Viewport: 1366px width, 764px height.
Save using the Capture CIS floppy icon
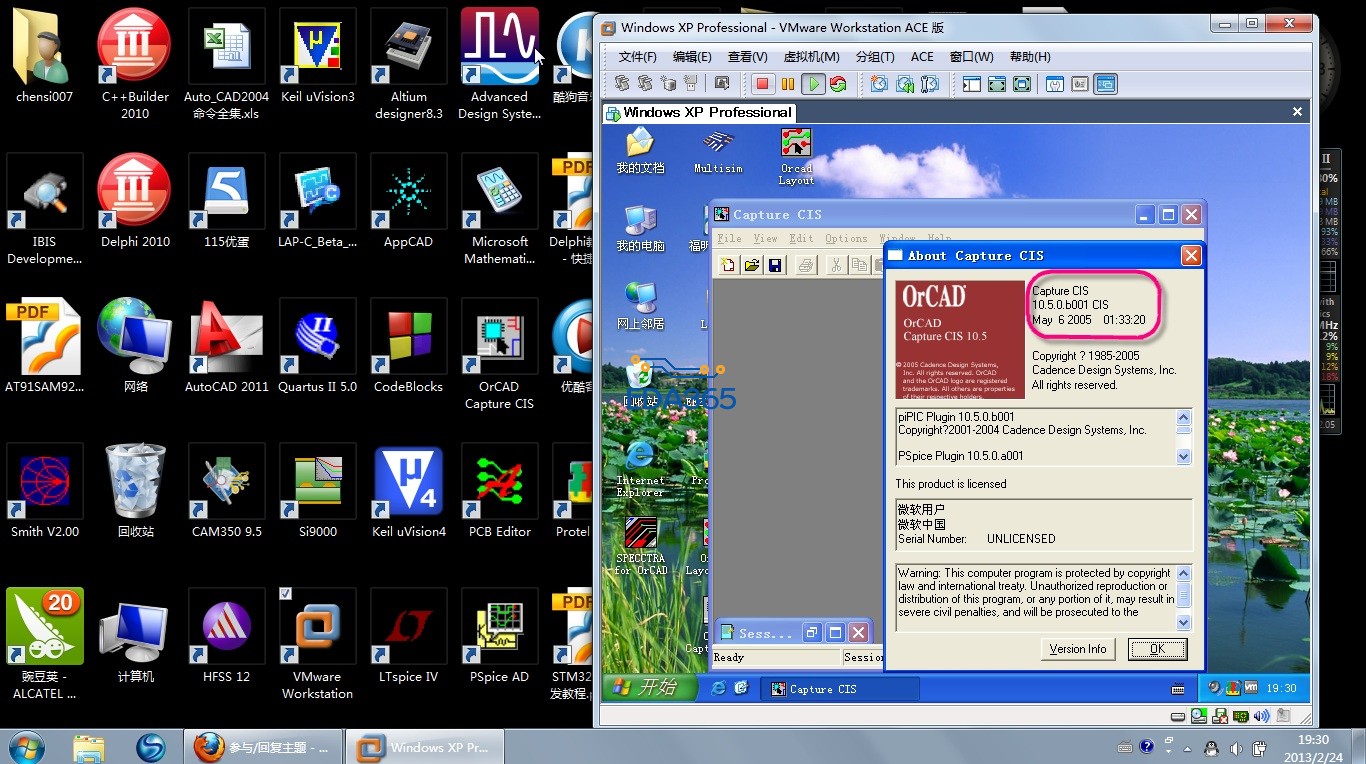click(775, 265)
